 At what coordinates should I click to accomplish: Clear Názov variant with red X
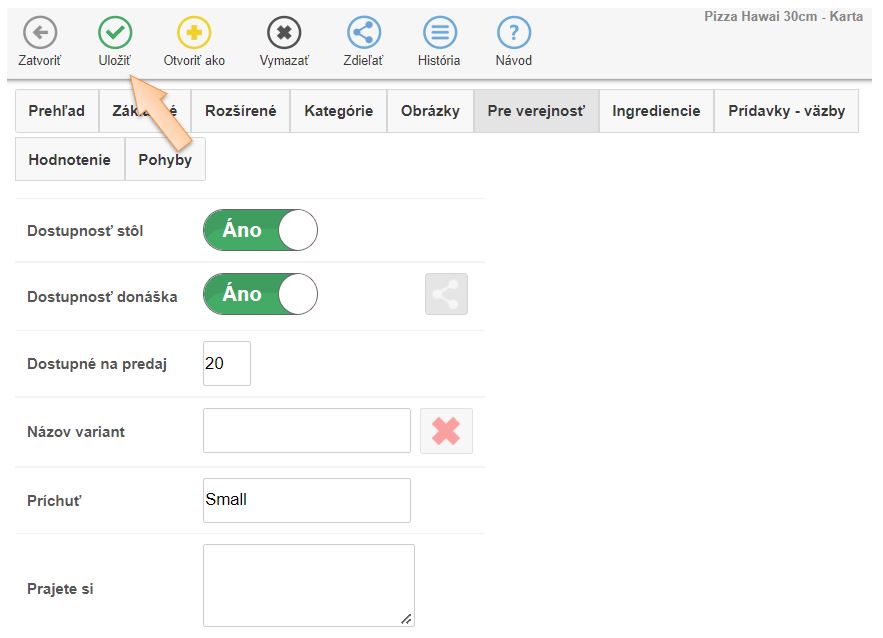point(446,431)
